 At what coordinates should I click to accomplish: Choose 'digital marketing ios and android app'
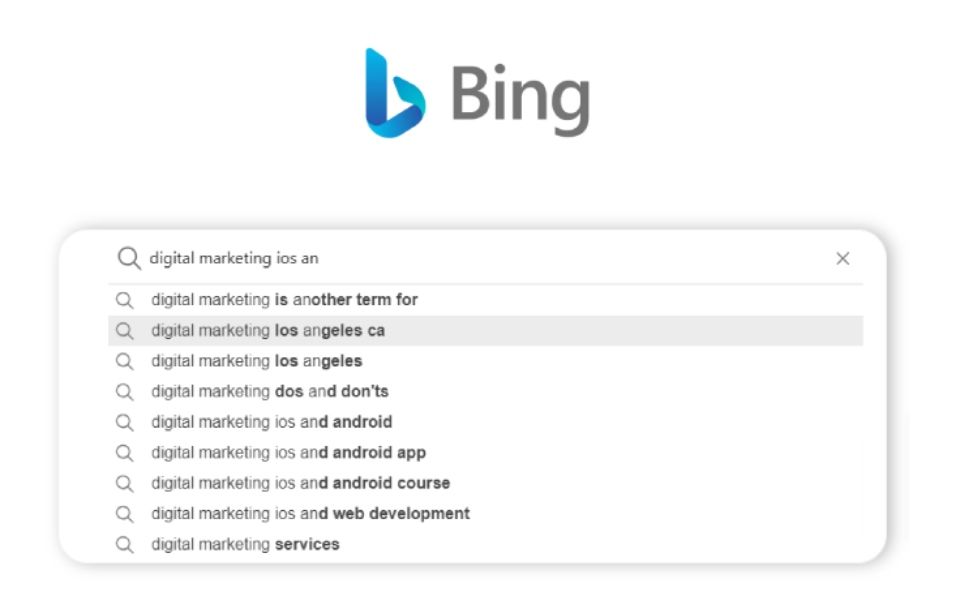(x=288, y=453)
